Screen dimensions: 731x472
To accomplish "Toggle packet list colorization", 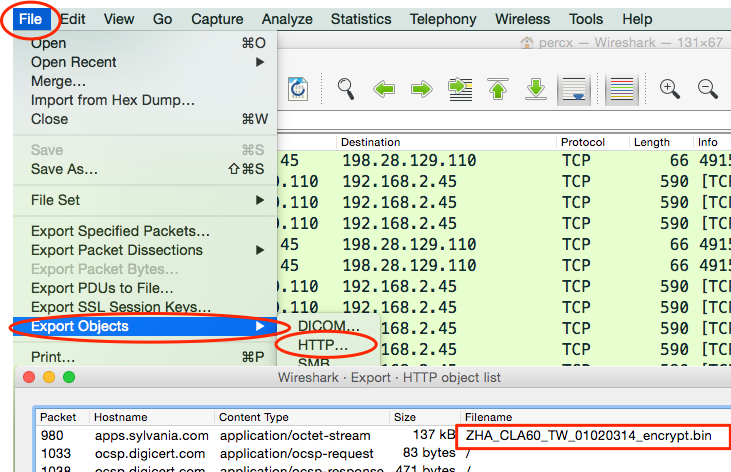I will (x=622, y=89).
